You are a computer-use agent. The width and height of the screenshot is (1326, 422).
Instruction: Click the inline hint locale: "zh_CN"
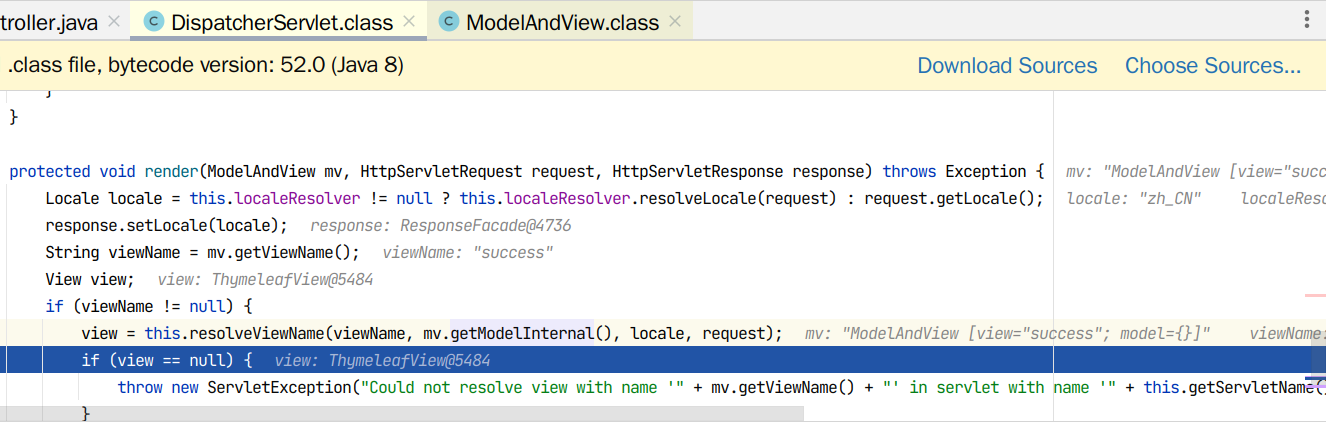tap(1134, 198)
